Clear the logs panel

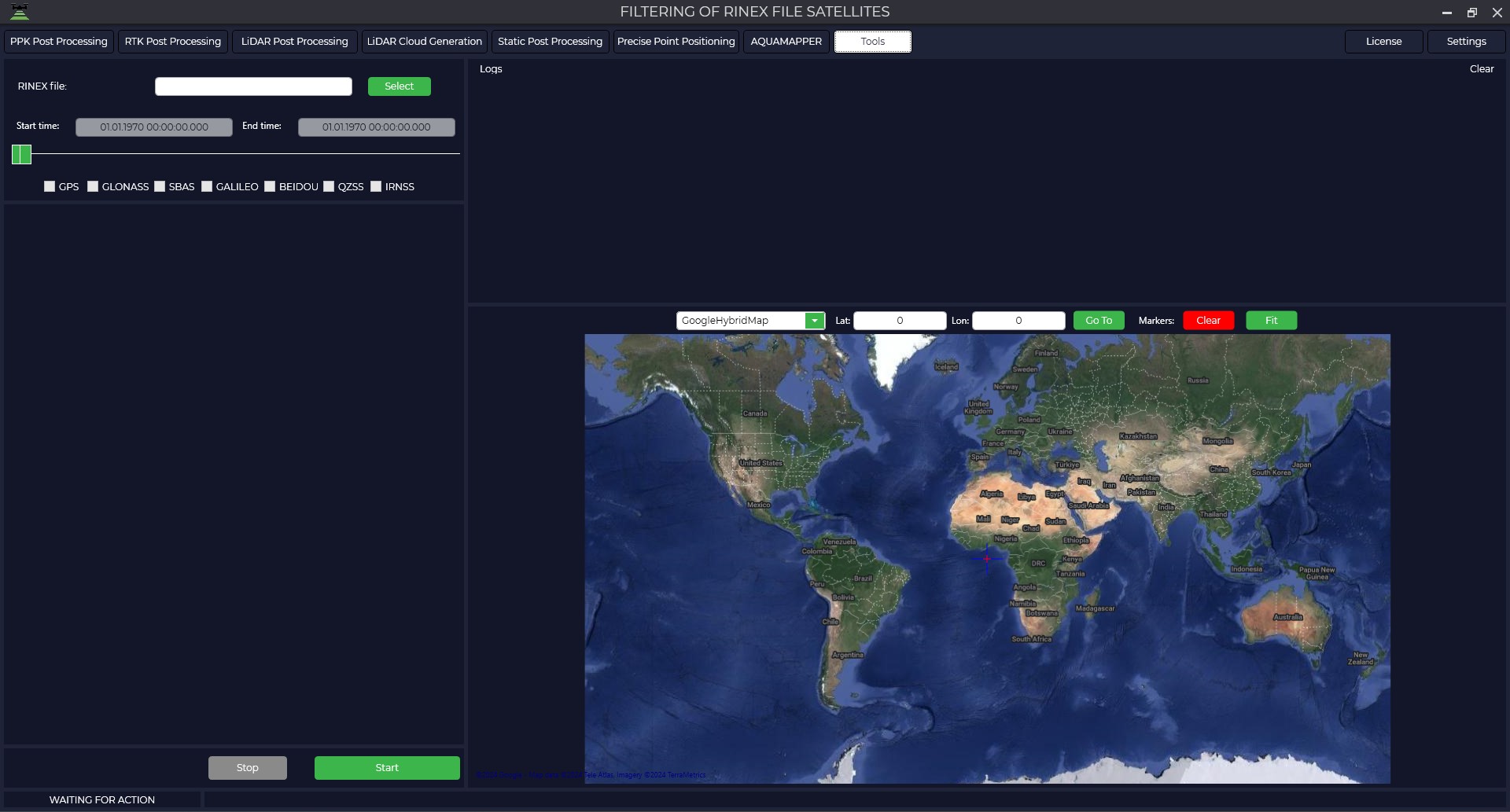point(1482,69)
